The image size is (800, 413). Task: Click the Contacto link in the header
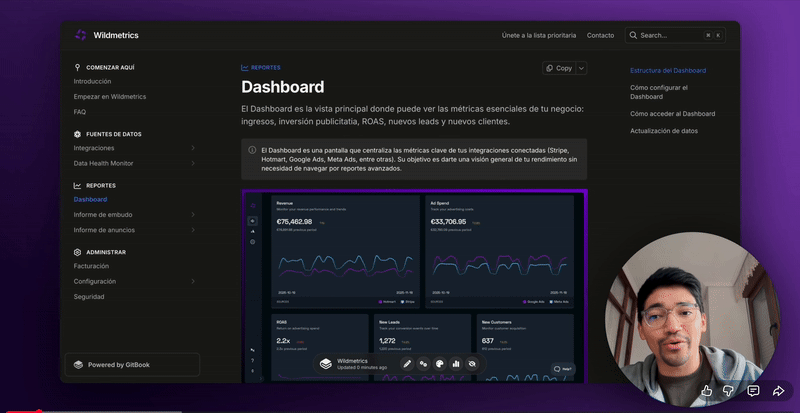[601, 35]
